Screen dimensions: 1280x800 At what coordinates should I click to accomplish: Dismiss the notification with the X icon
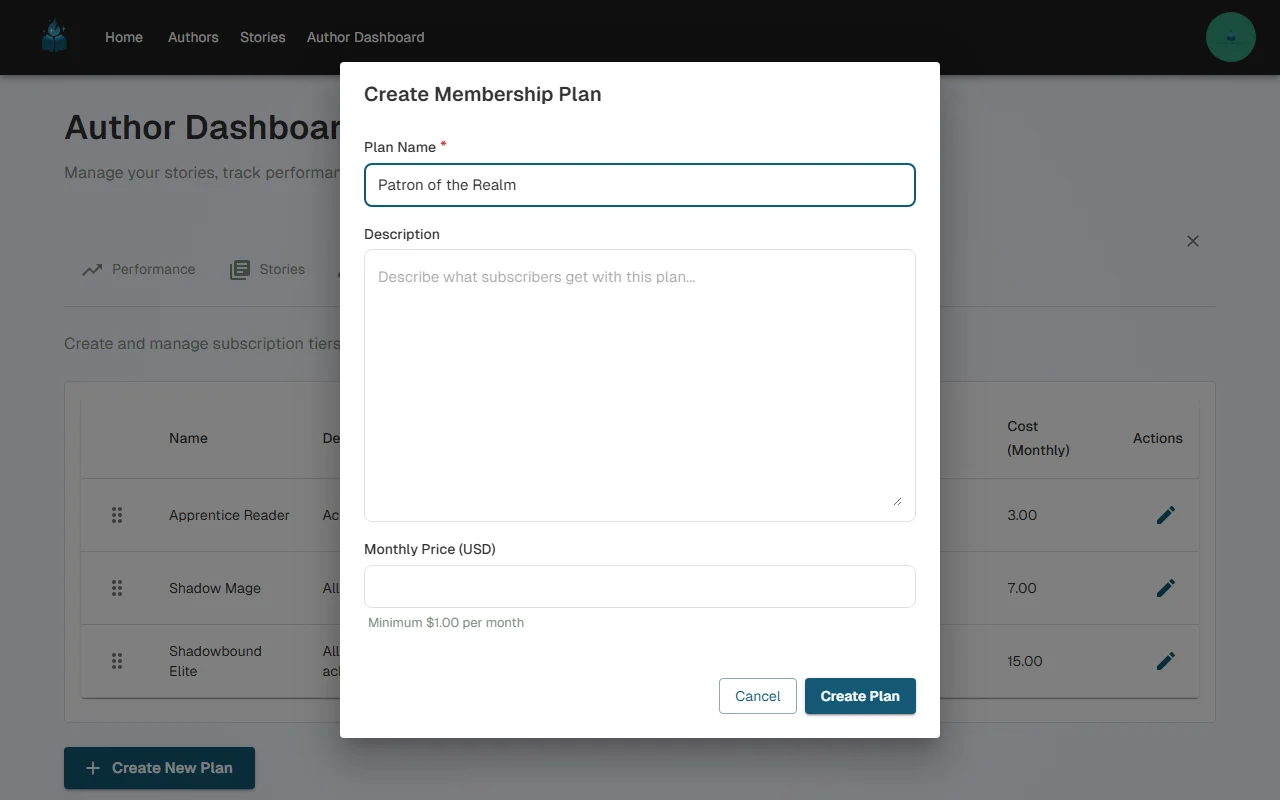1192,241
